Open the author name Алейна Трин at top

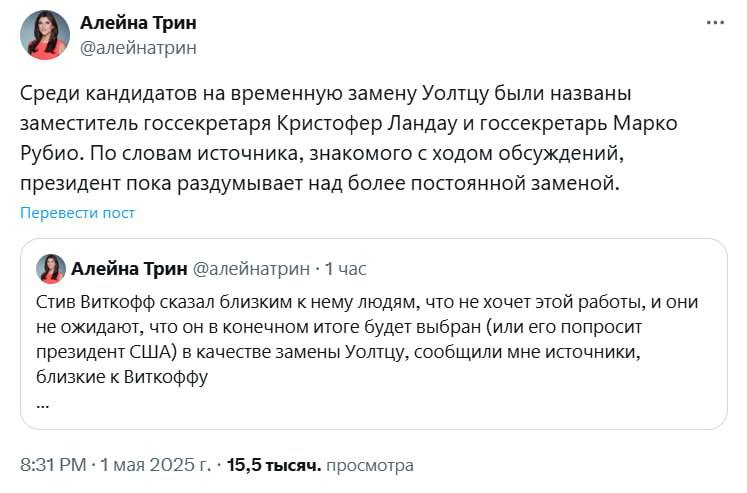point(138,24)
